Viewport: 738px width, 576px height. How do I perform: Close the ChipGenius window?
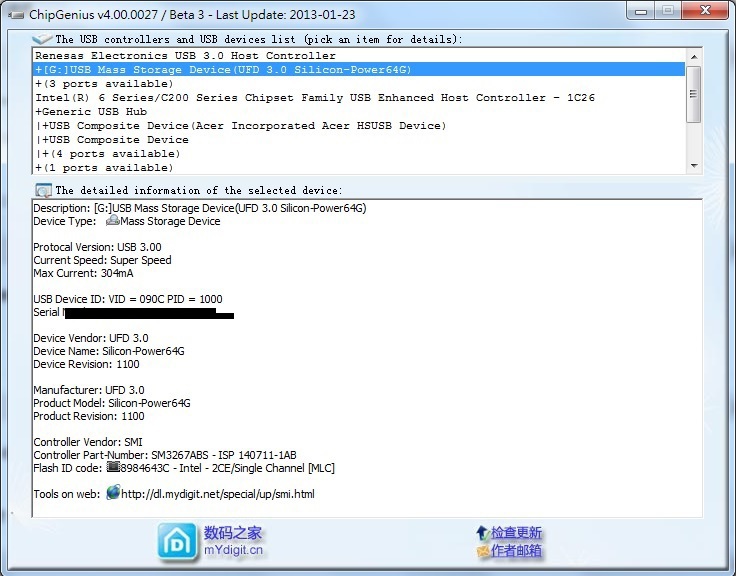pyautogui.click(x=705, y=11)
